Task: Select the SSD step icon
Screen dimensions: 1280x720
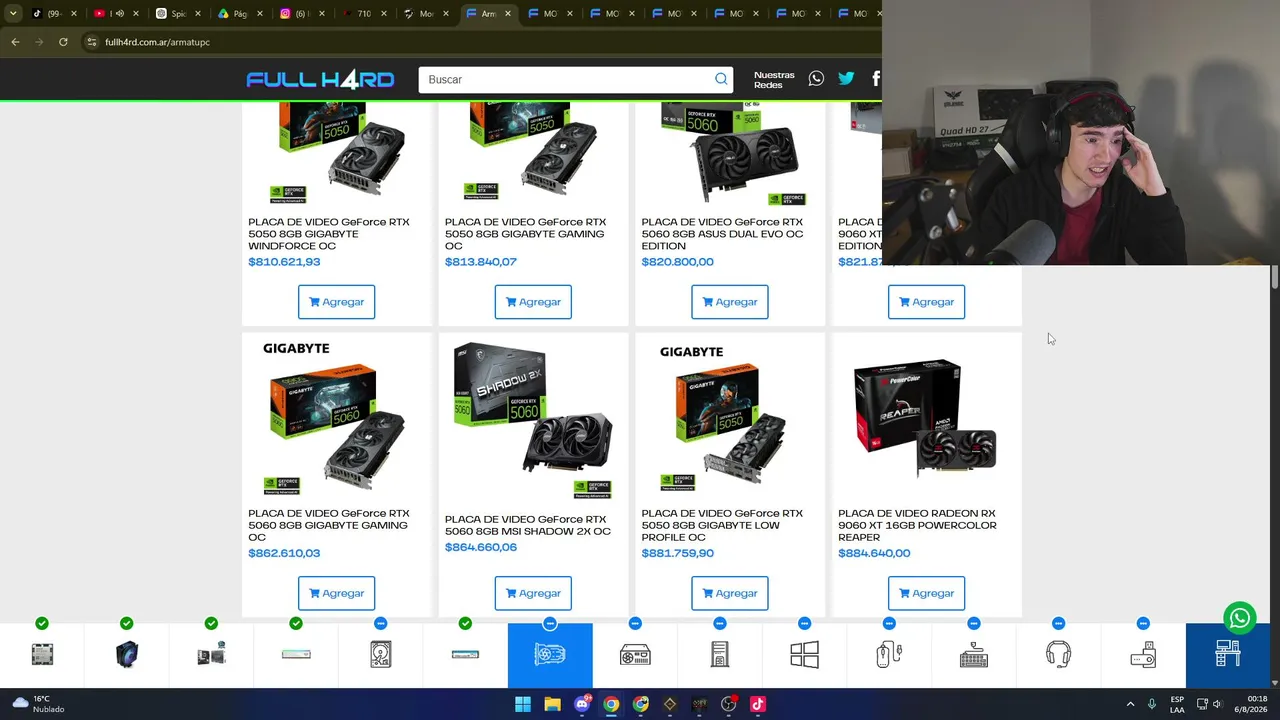Action: [x=465, y=655]
